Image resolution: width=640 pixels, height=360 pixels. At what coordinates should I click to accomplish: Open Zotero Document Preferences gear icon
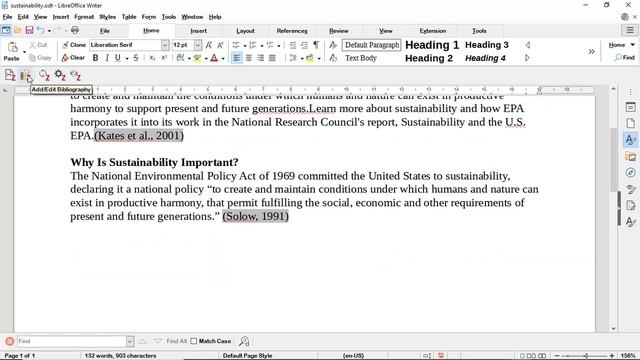(x=60, y=75)
